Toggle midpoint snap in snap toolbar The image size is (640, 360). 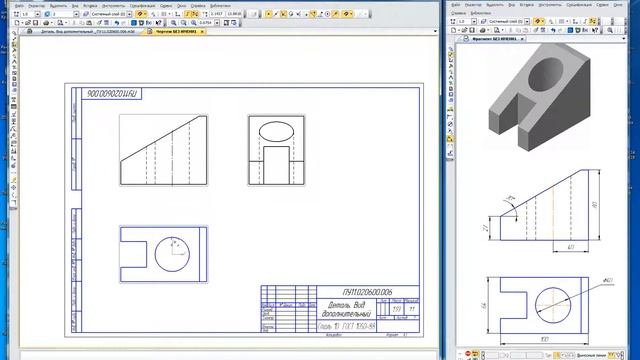pos(276,14)
